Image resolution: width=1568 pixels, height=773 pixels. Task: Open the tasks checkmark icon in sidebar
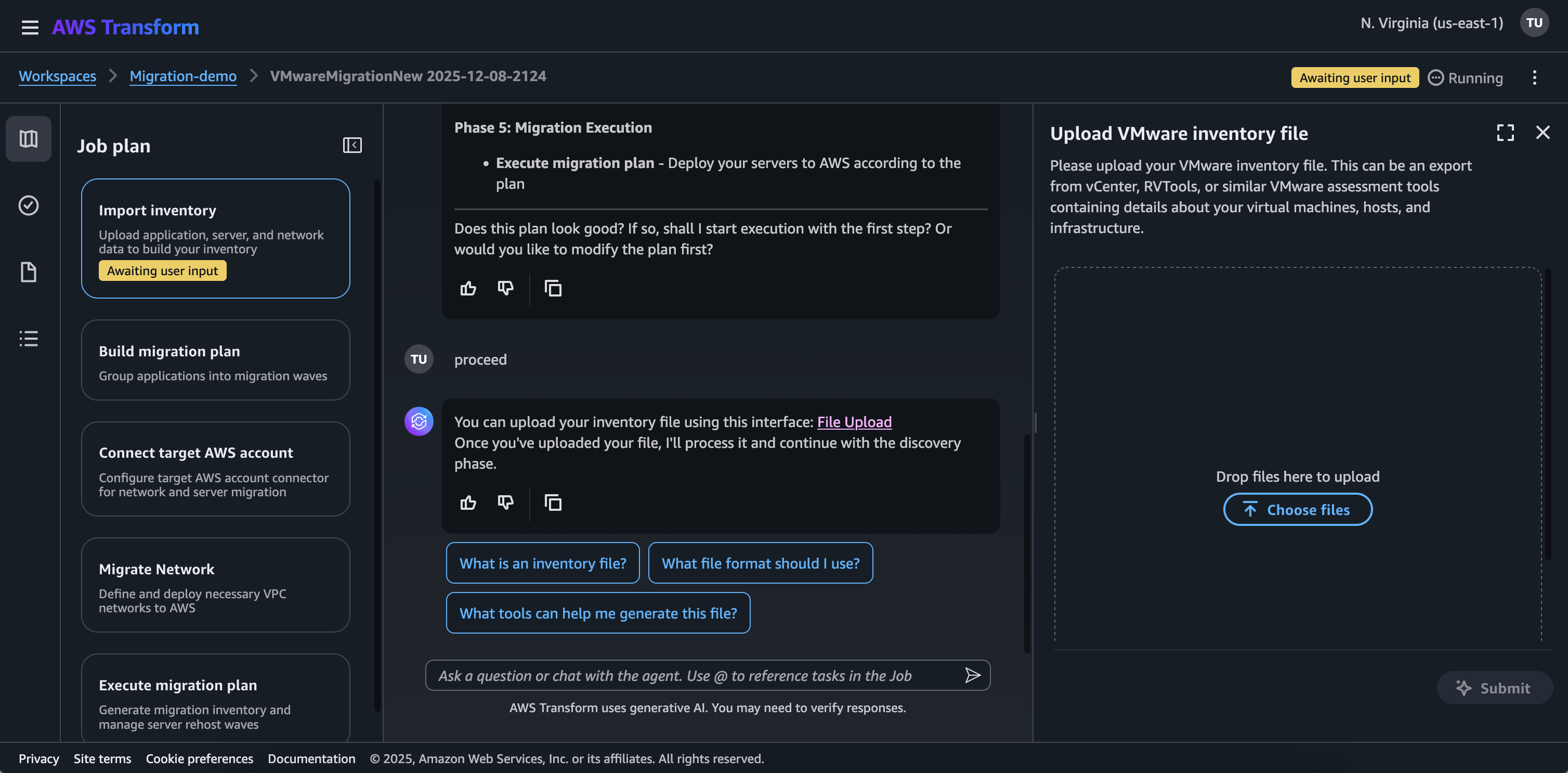28,205
